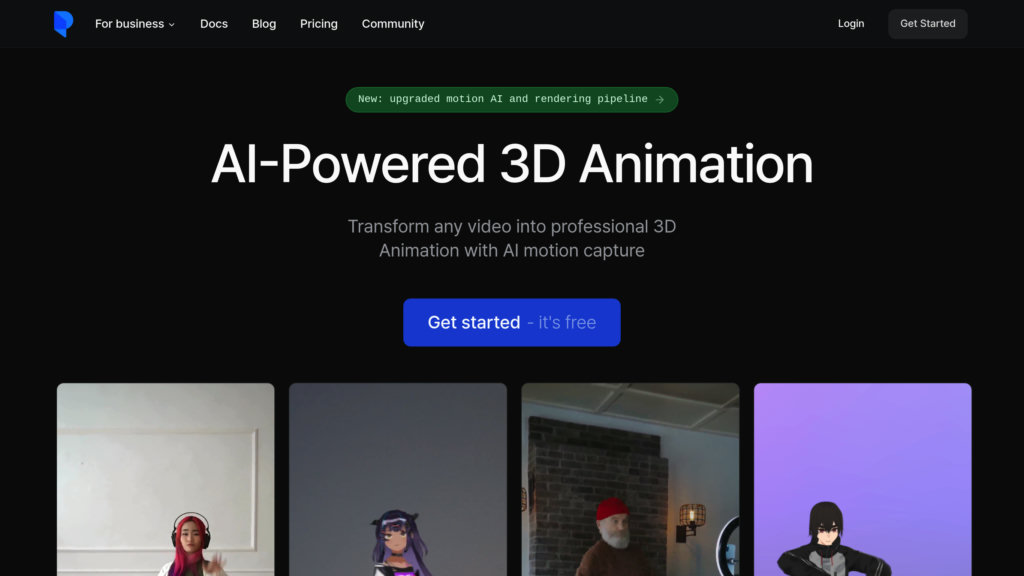Visit the Community page

(x=393, y=24)
